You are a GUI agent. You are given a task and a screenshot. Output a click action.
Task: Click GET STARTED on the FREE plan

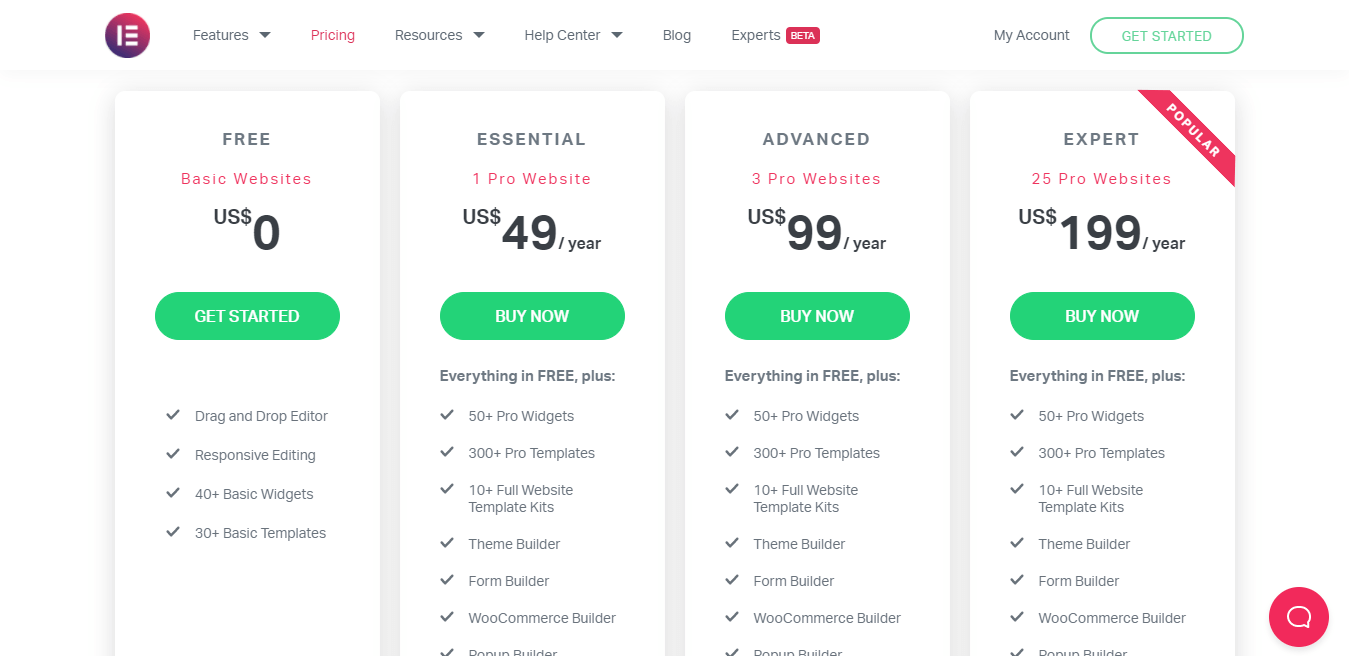(246, 315)
